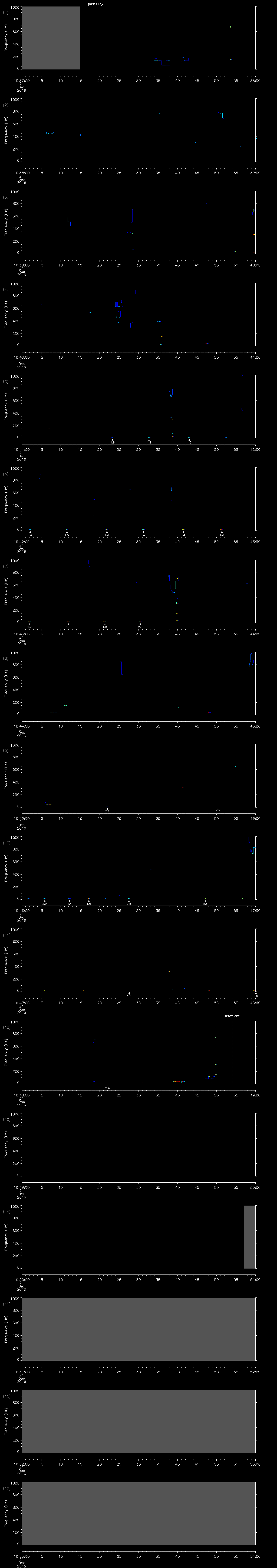Viewport: 277px width, 1568px height.
Task: Click the Frequency (Hz) axis title of panel 13
Action: pyautogui.click(x=6, y=1145)
